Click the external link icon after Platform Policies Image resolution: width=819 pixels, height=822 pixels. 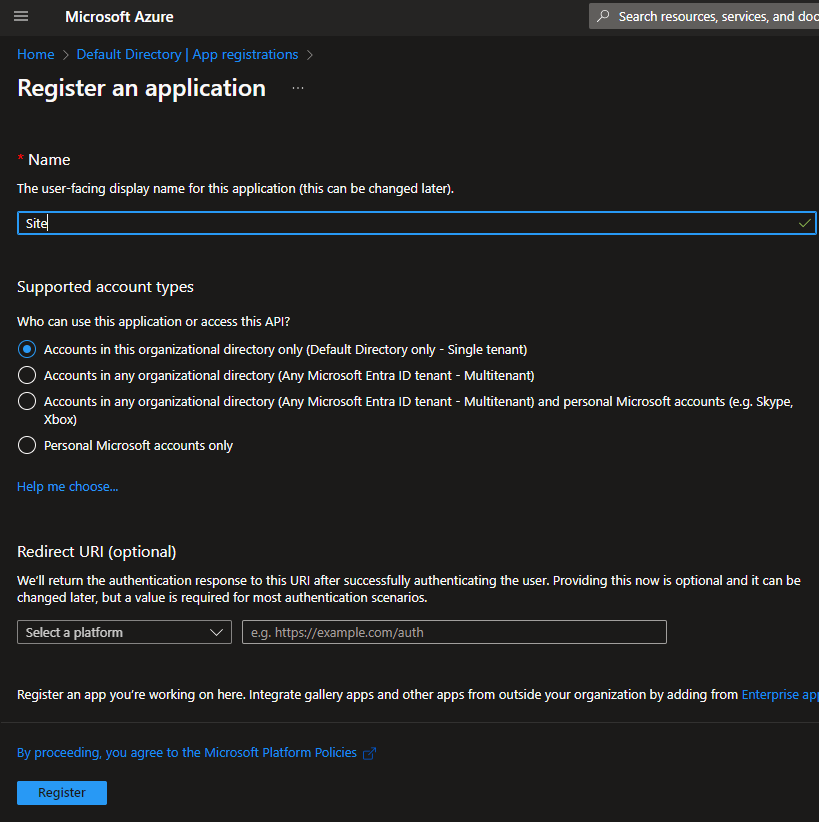[370, 753]
